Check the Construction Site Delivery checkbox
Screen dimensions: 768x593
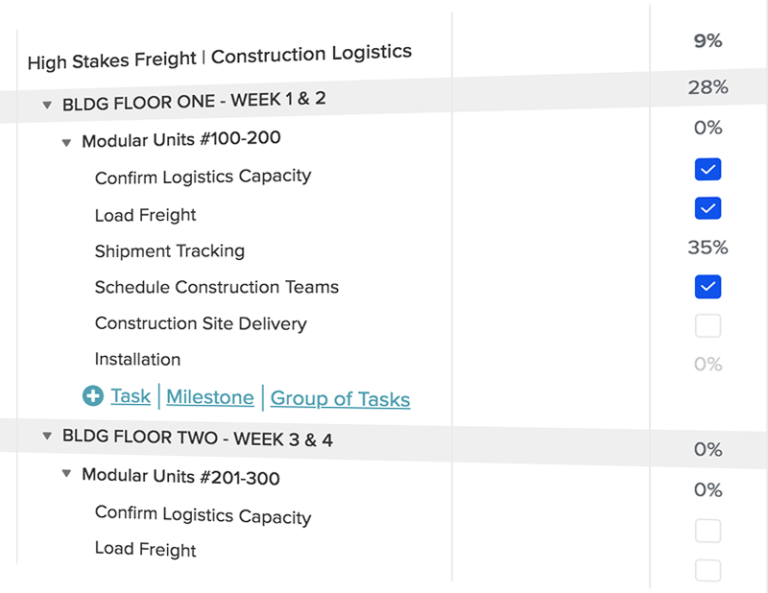(708, 326)
